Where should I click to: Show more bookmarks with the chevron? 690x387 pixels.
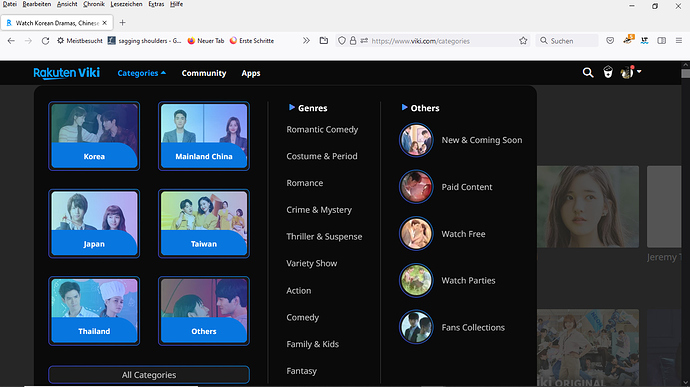(x=306, y=41)
